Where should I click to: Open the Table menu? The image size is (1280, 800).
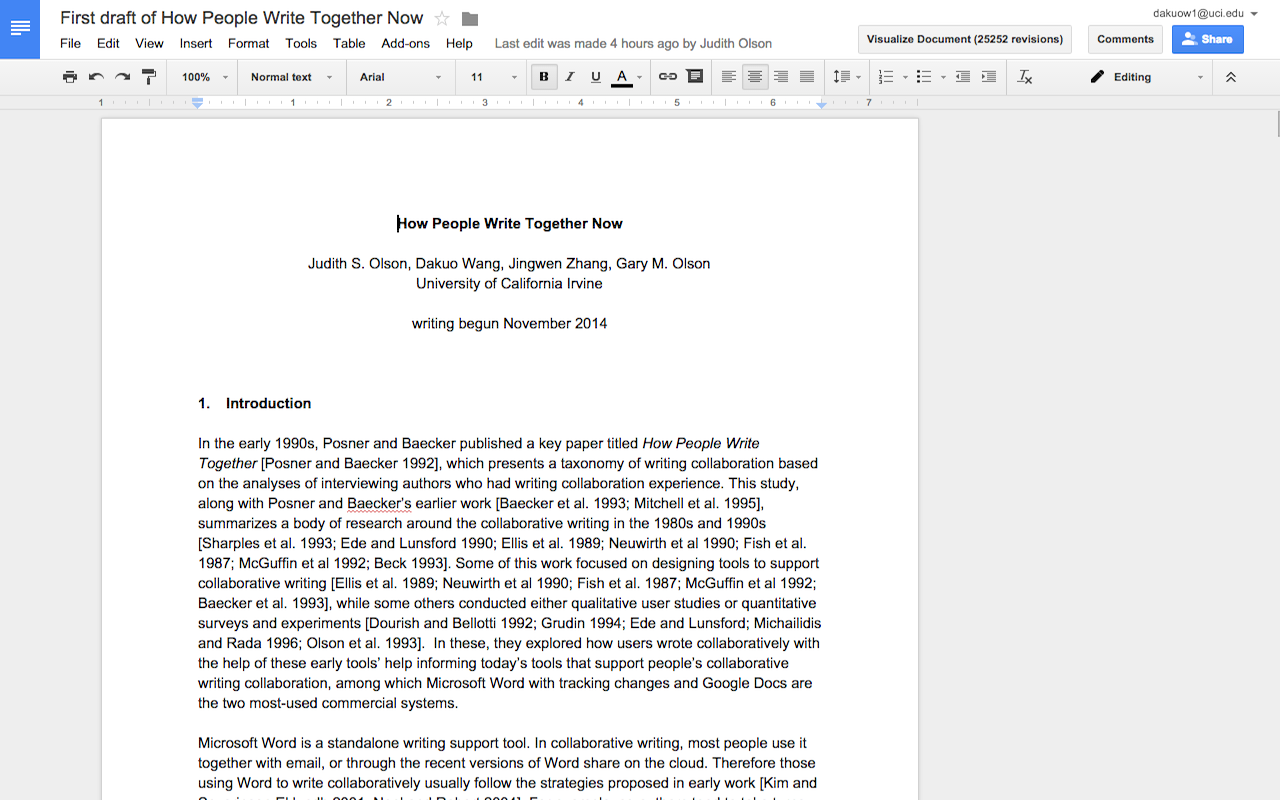[x=349, y=43]
